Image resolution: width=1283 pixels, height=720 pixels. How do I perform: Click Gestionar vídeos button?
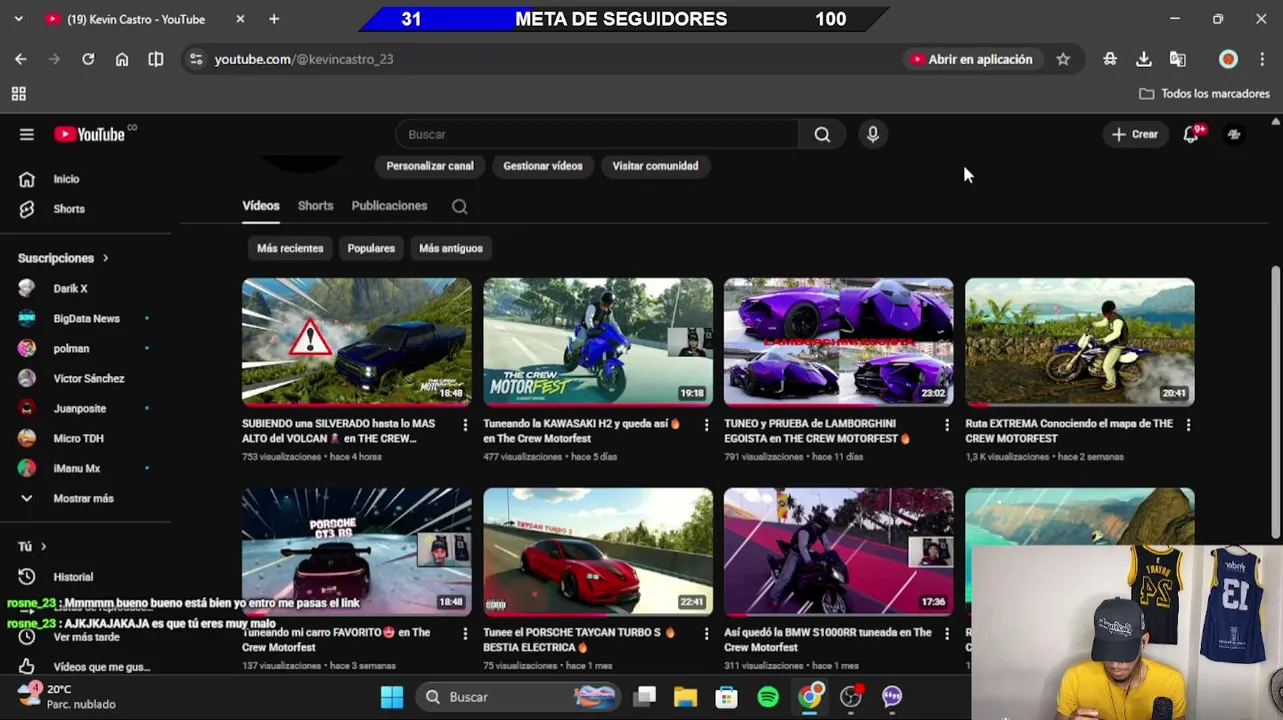(x=543, y=166)
